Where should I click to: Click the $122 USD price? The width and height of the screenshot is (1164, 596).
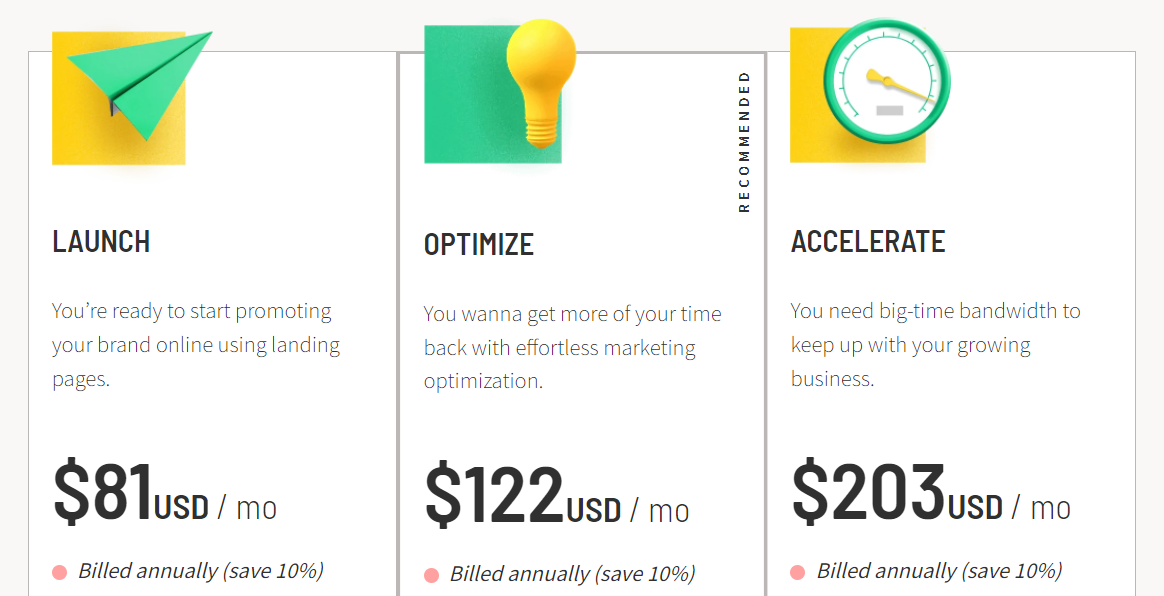(x=557, y=496)
